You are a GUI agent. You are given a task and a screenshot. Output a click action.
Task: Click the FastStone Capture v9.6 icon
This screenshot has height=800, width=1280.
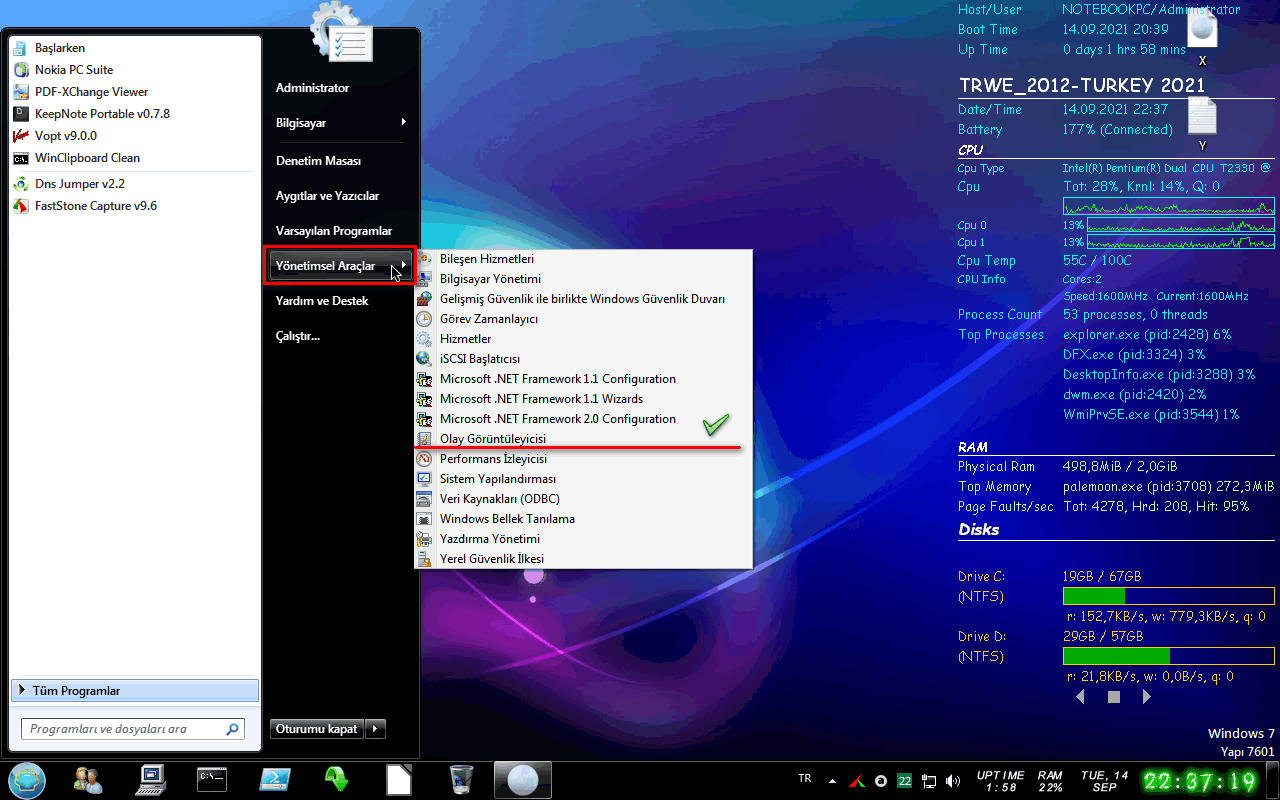(20, 206)
